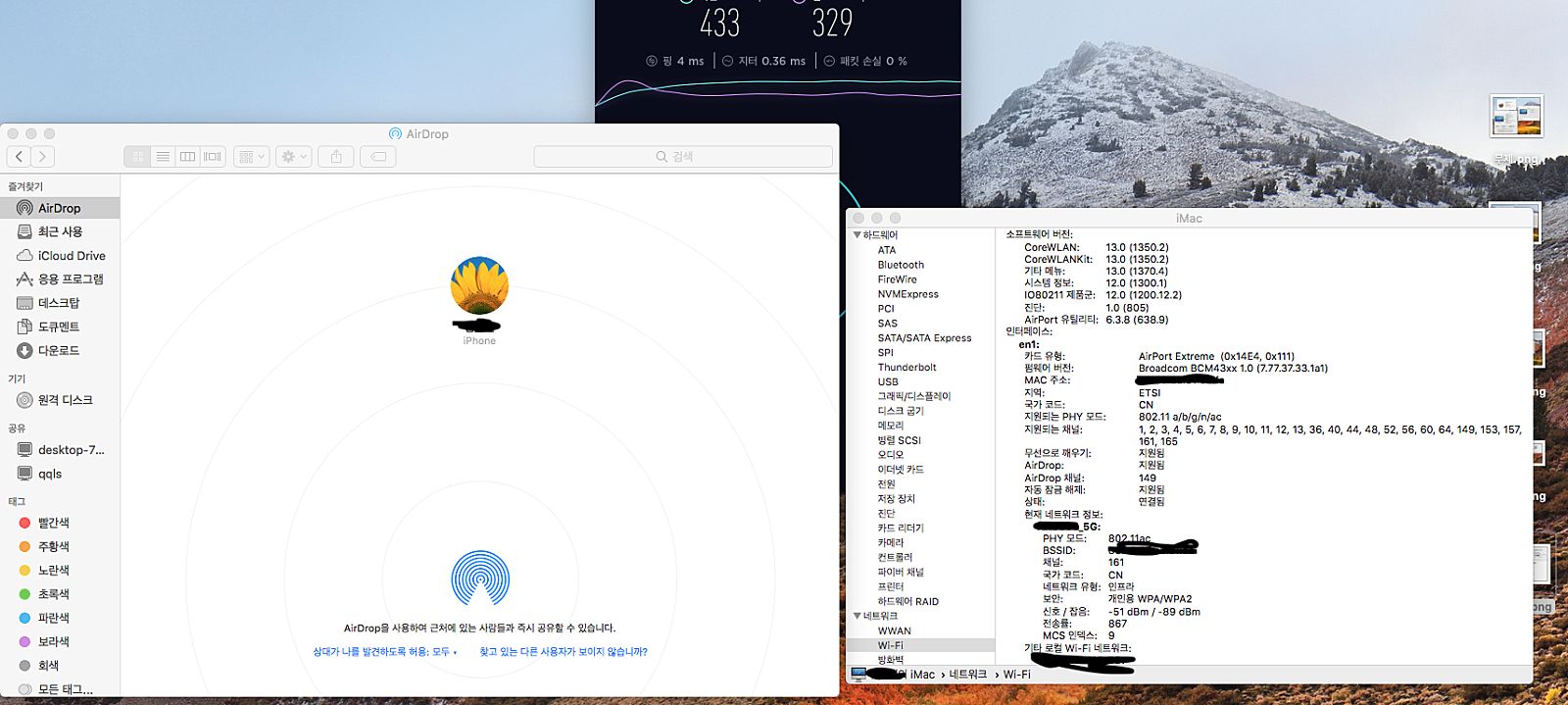Select 저장 장치 in the hardware list
Image resolution: width=1568 pixels, height=705 pixels.
(897, 499)
